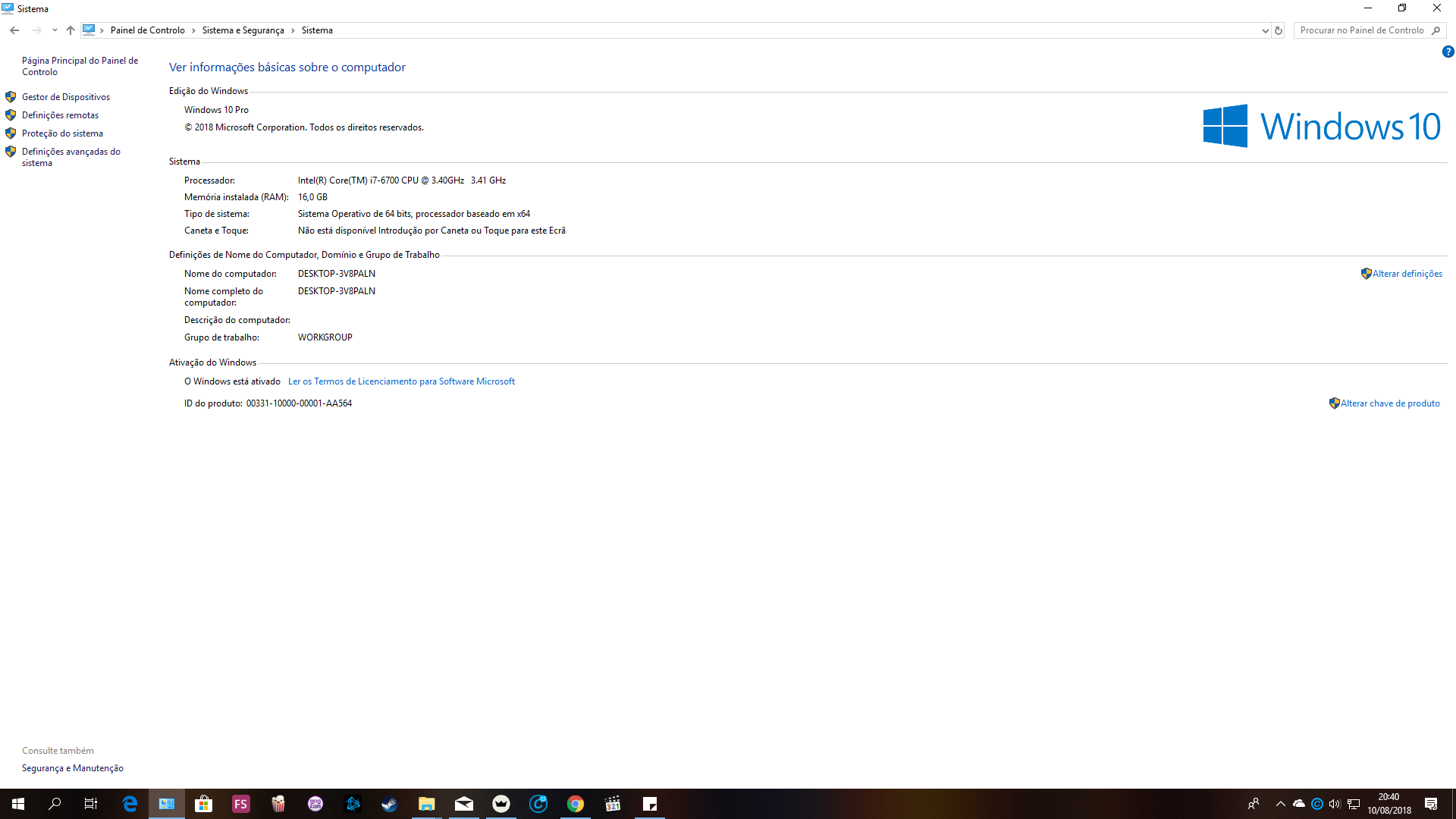
Task: Open Definições avançadas do sistema
Action: point(71,157)
